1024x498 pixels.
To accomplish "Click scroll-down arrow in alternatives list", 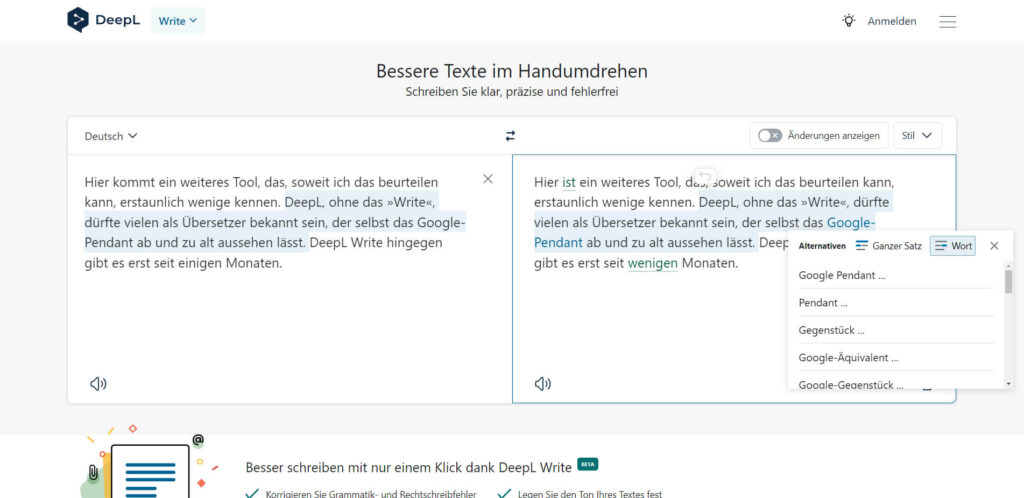I will (x=1008, y=384).
